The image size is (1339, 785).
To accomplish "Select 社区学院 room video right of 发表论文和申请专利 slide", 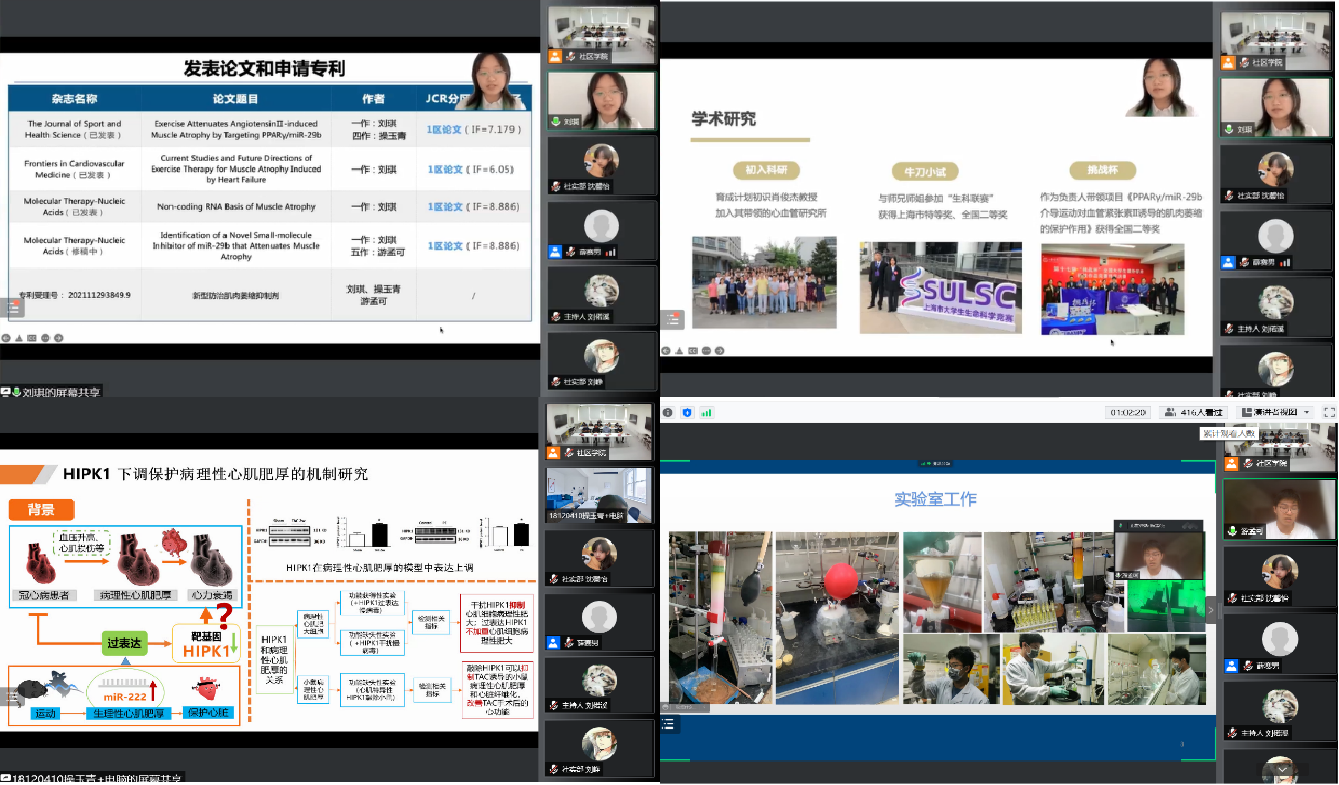I will [601, 37].
